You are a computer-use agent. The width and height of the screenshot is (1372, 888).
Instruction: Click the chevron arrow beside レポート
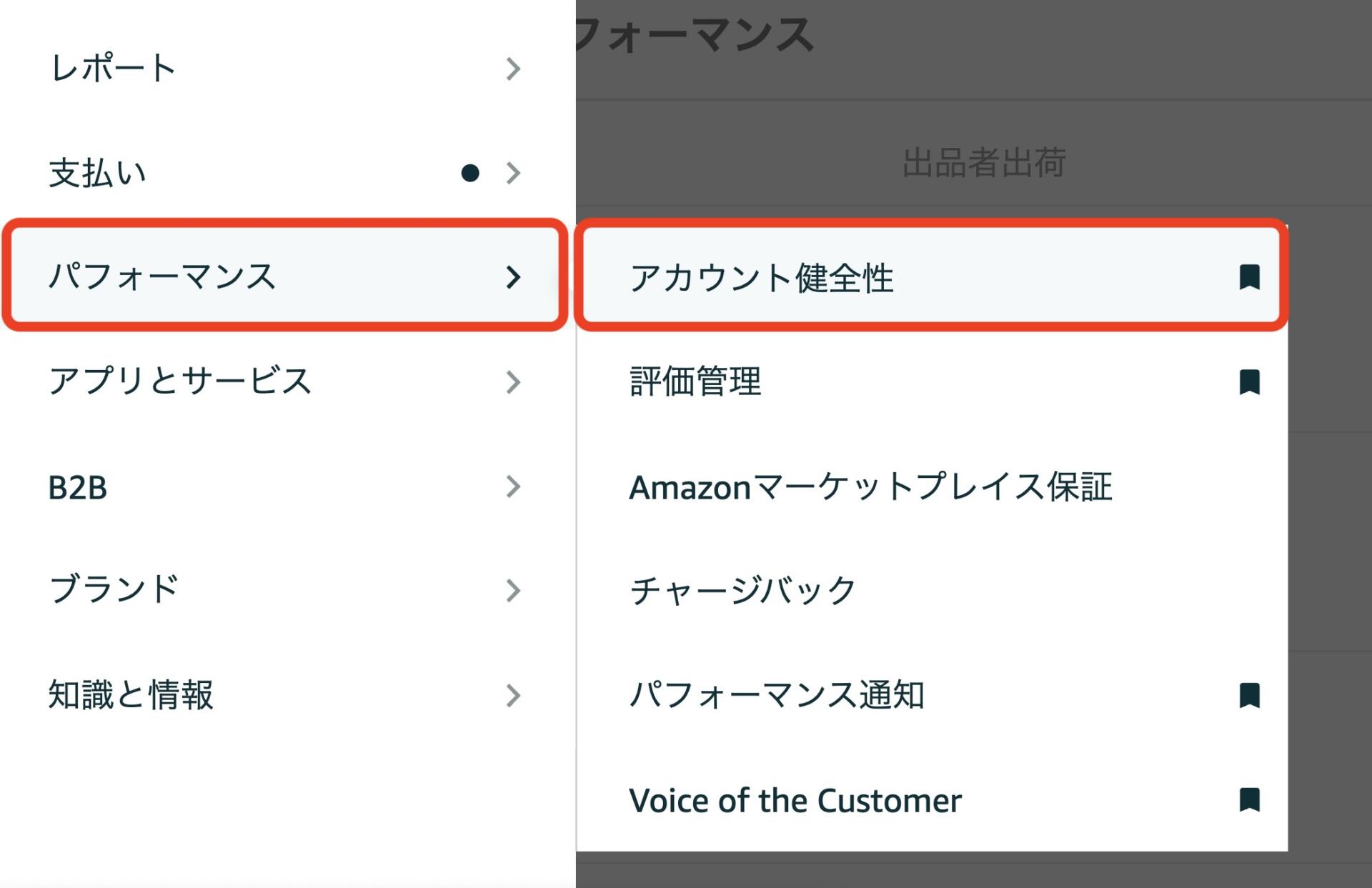pyautogui.click(x=512, y=69)
